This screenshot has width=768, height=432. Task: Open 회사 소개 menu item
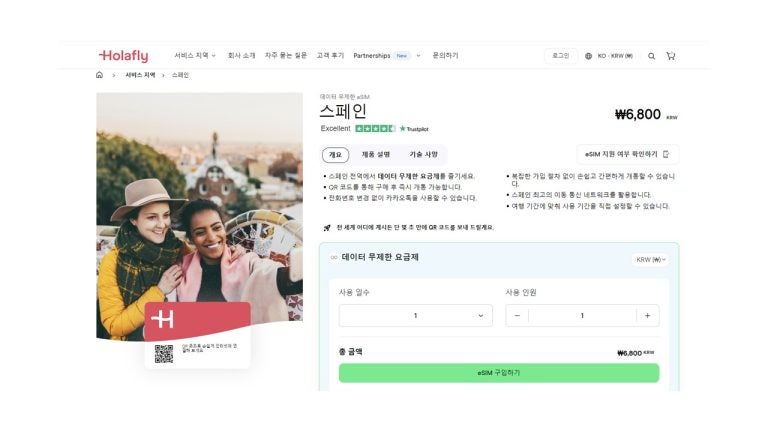coord(241,56)
